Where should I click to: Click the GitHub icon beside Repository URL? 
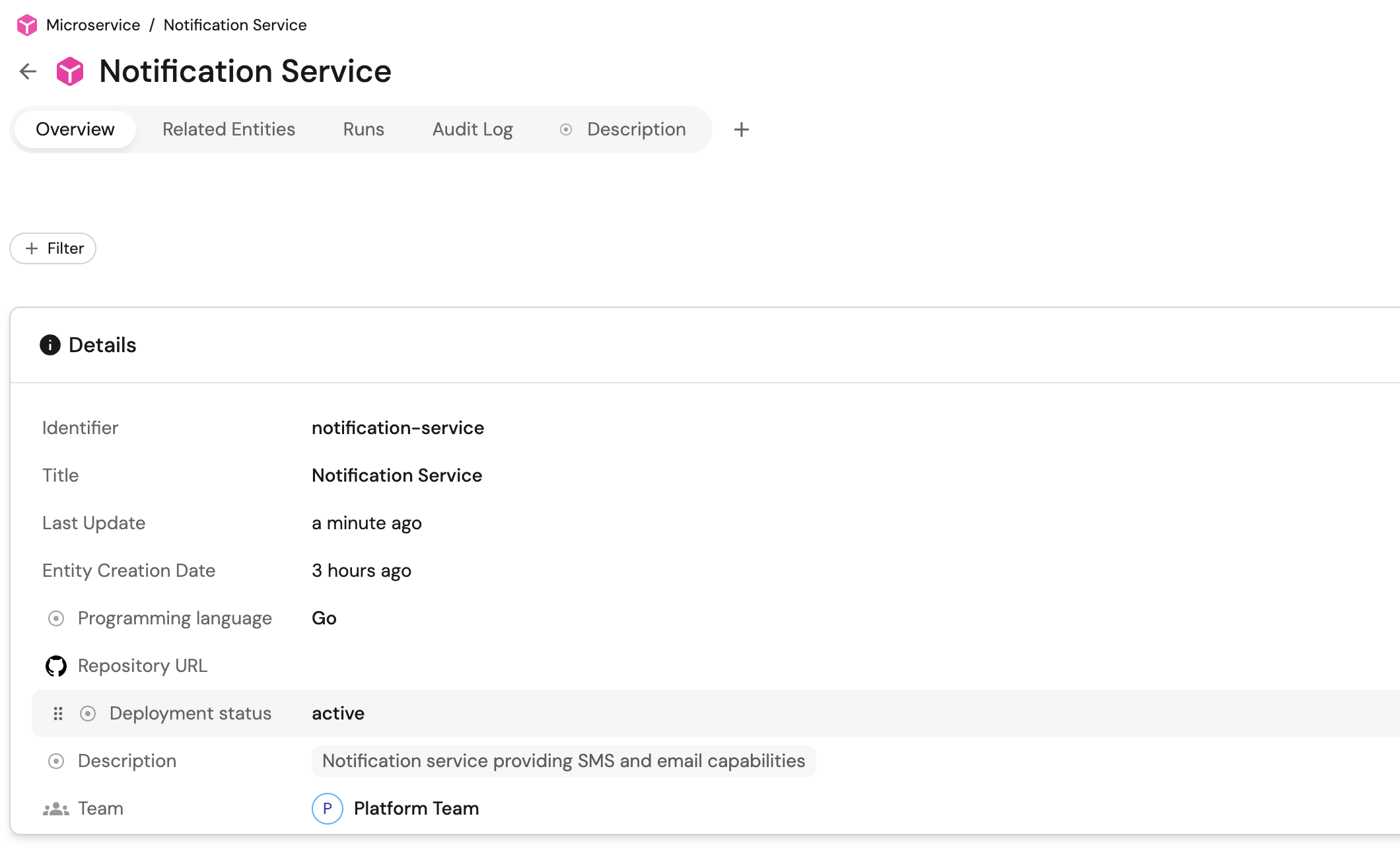coord(56,666)
